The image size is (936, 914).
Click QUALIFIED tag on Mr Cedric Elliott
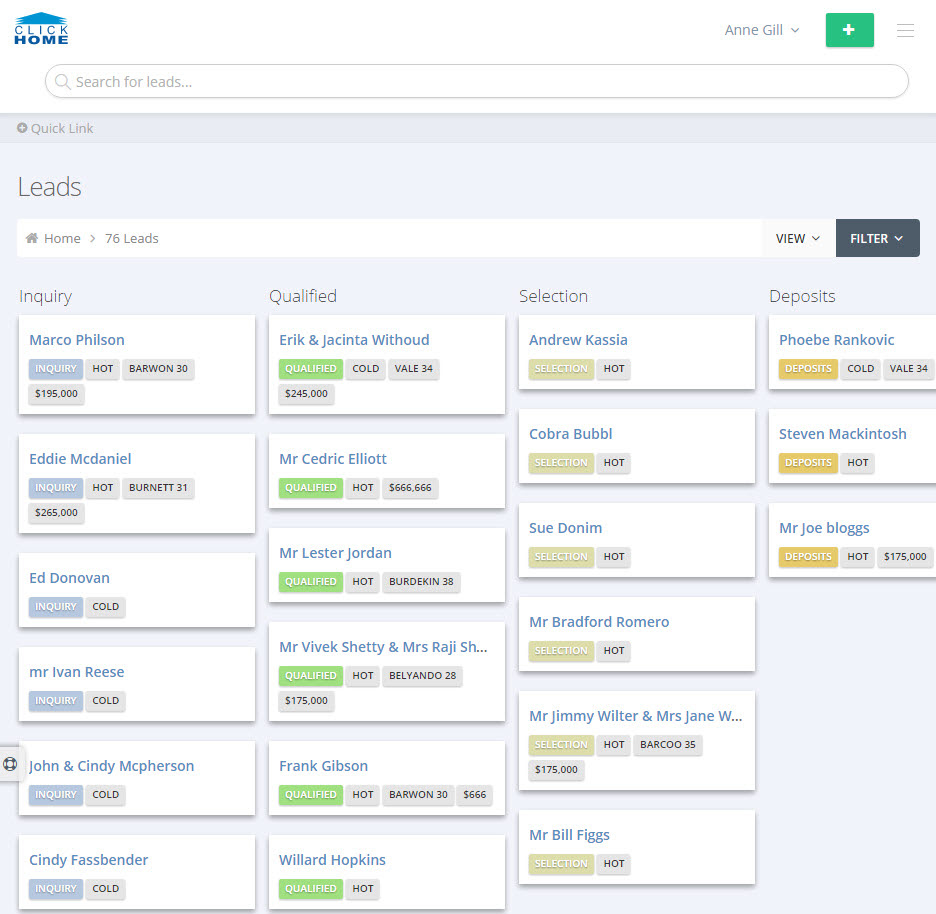(x=310, y=488)
